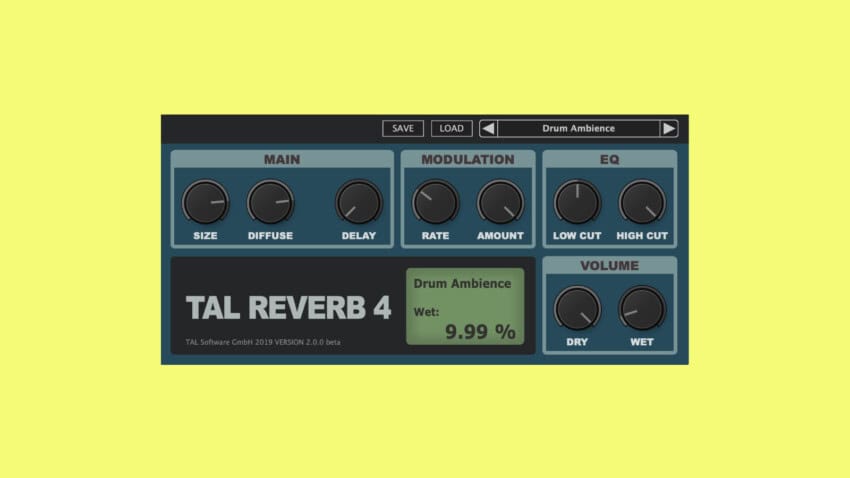Click the LOW CUT knob
Viewport: 850px width, 478px height.
point(577,202)
